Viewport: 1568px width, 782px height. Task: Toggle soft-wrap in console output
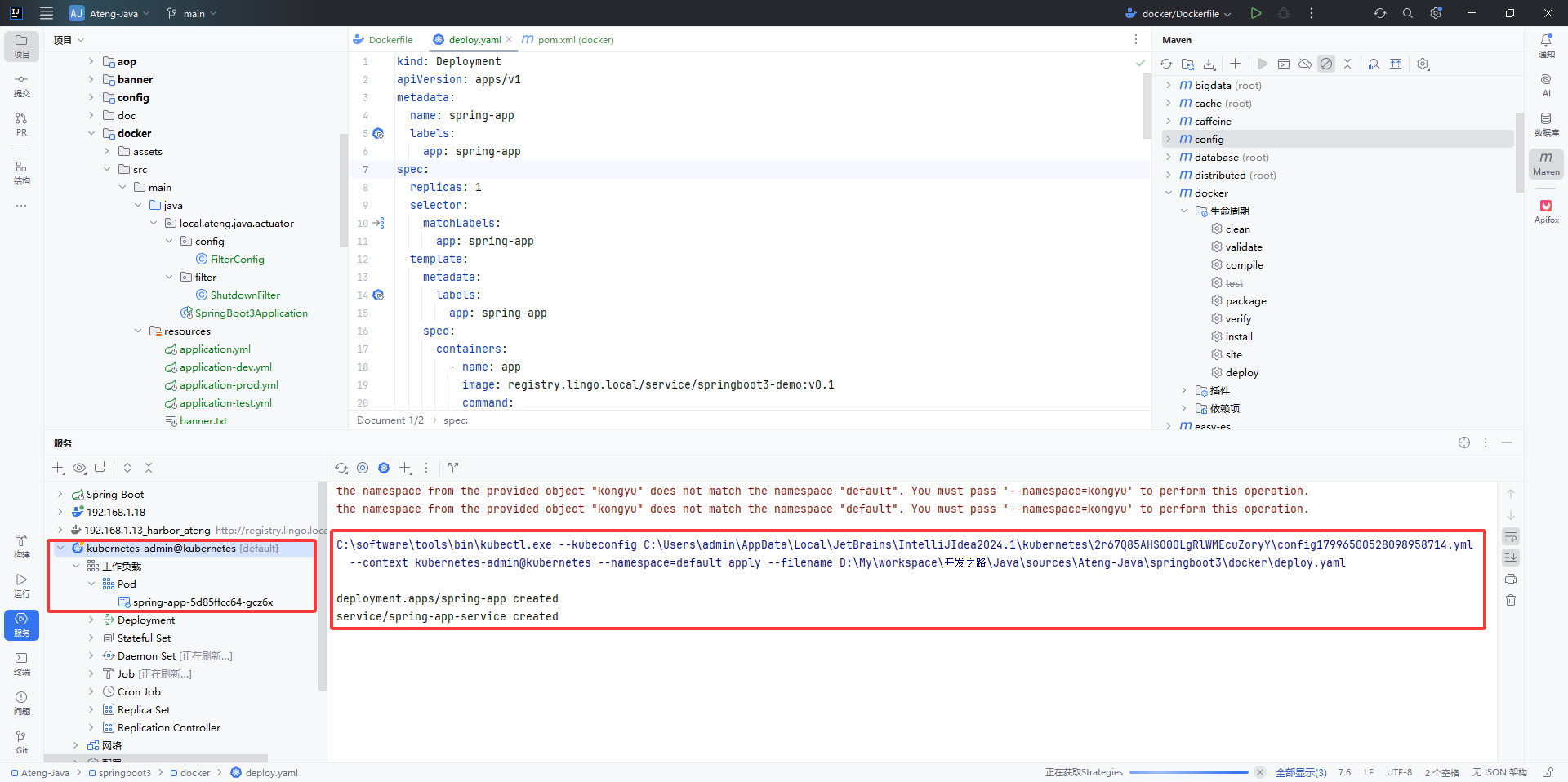coord(1511,537)
